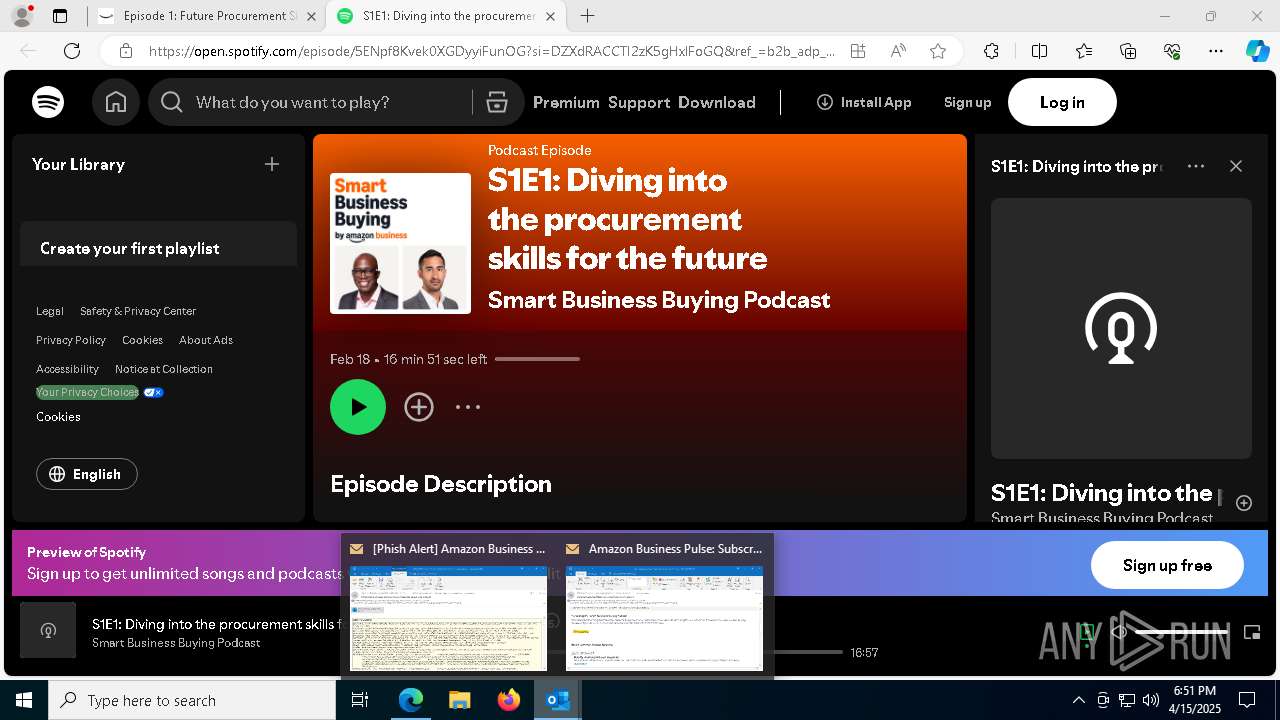The width and height of the screenshot is (1280, 720).
Task: Click Sign up in the top bar
Action: pos(967,102)
